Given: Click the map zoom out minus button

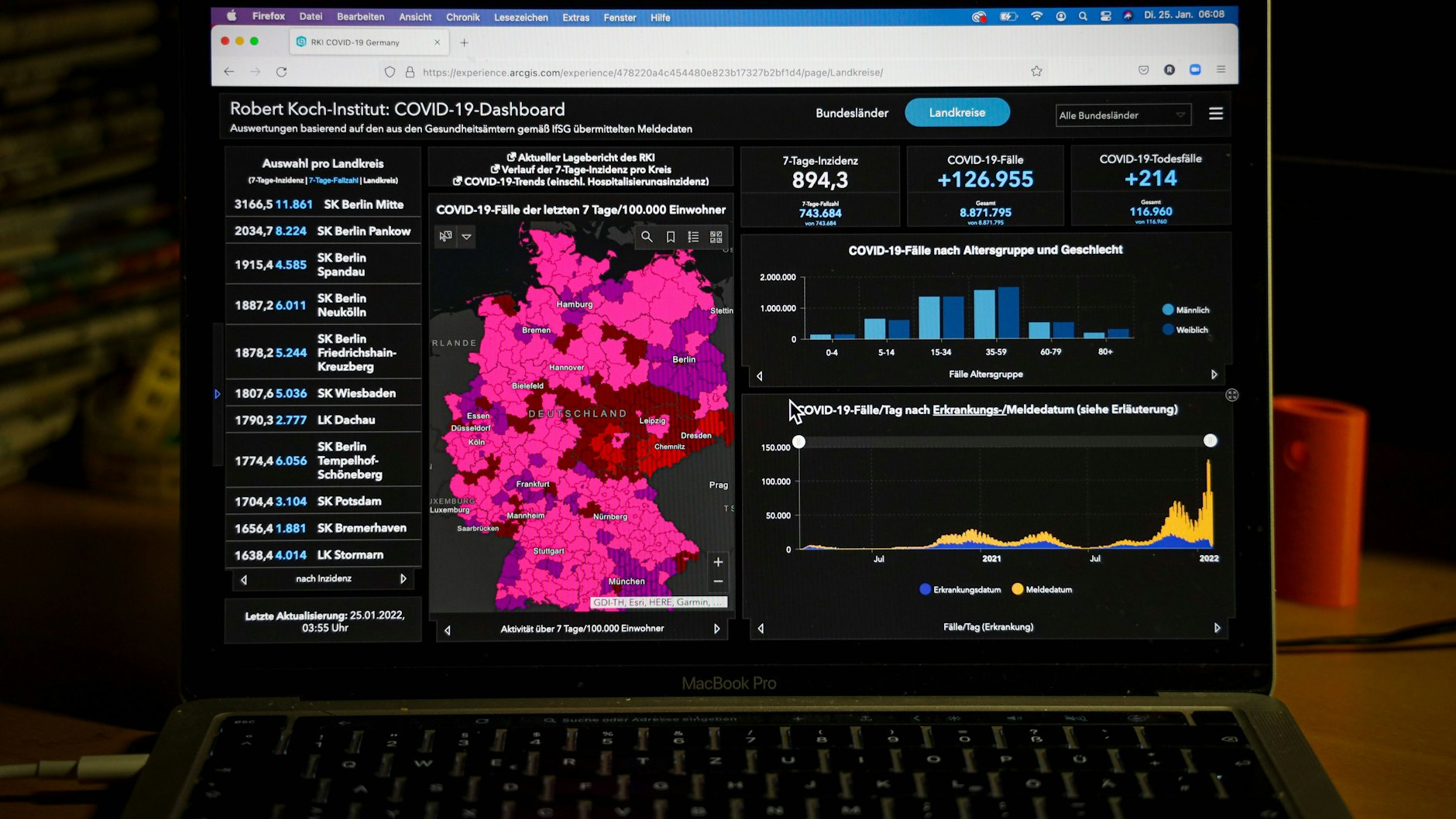Looking at the screenshot, I should [718, 581].
